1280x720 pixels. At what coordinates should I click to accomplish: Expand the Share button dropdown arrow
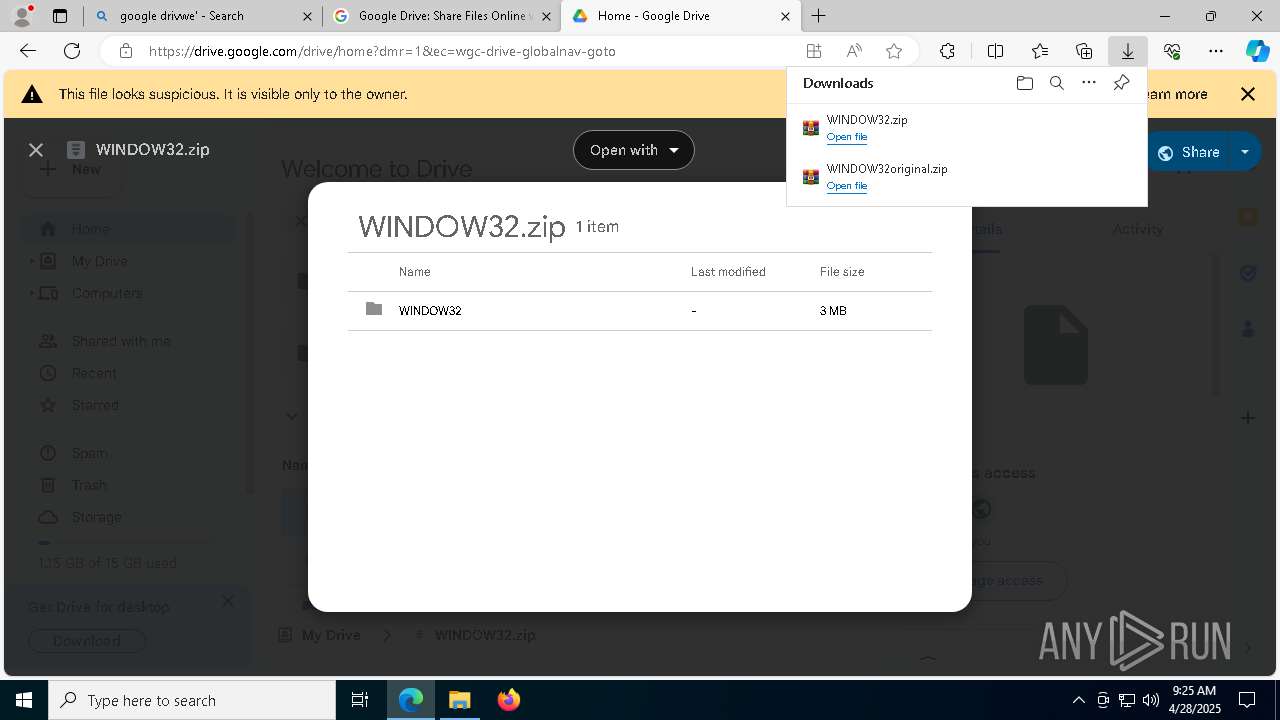coord(1245,152)
